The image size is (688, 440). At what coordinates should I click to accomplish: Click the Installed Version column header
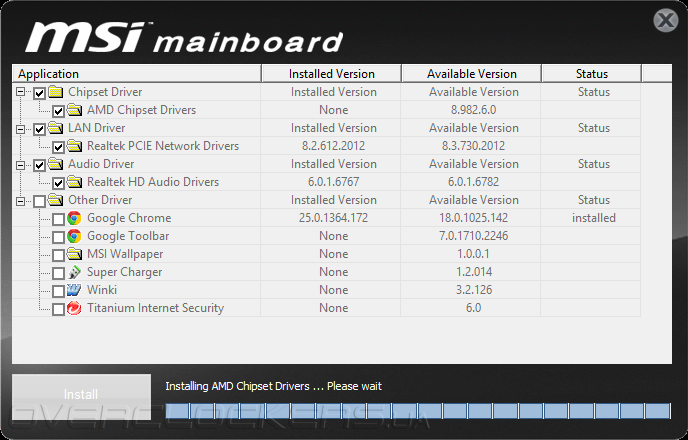331,73
